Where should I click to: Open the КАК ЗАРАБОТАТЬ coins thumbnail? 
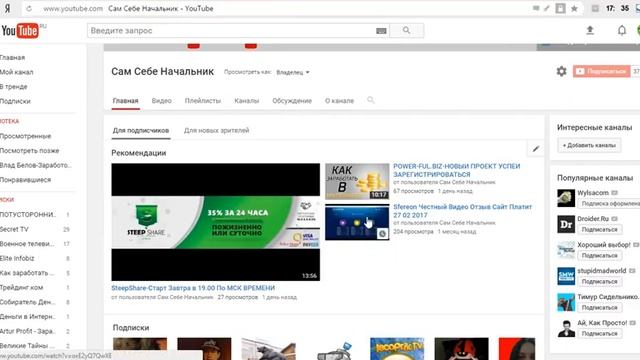tap(357, 182)
